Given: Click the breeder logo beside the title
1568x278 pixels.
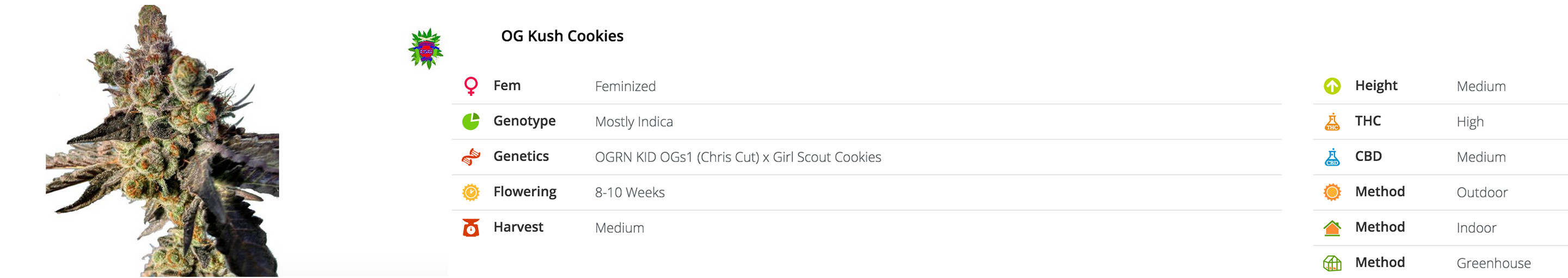Looking at the screenshot, I should pos(425,49).
